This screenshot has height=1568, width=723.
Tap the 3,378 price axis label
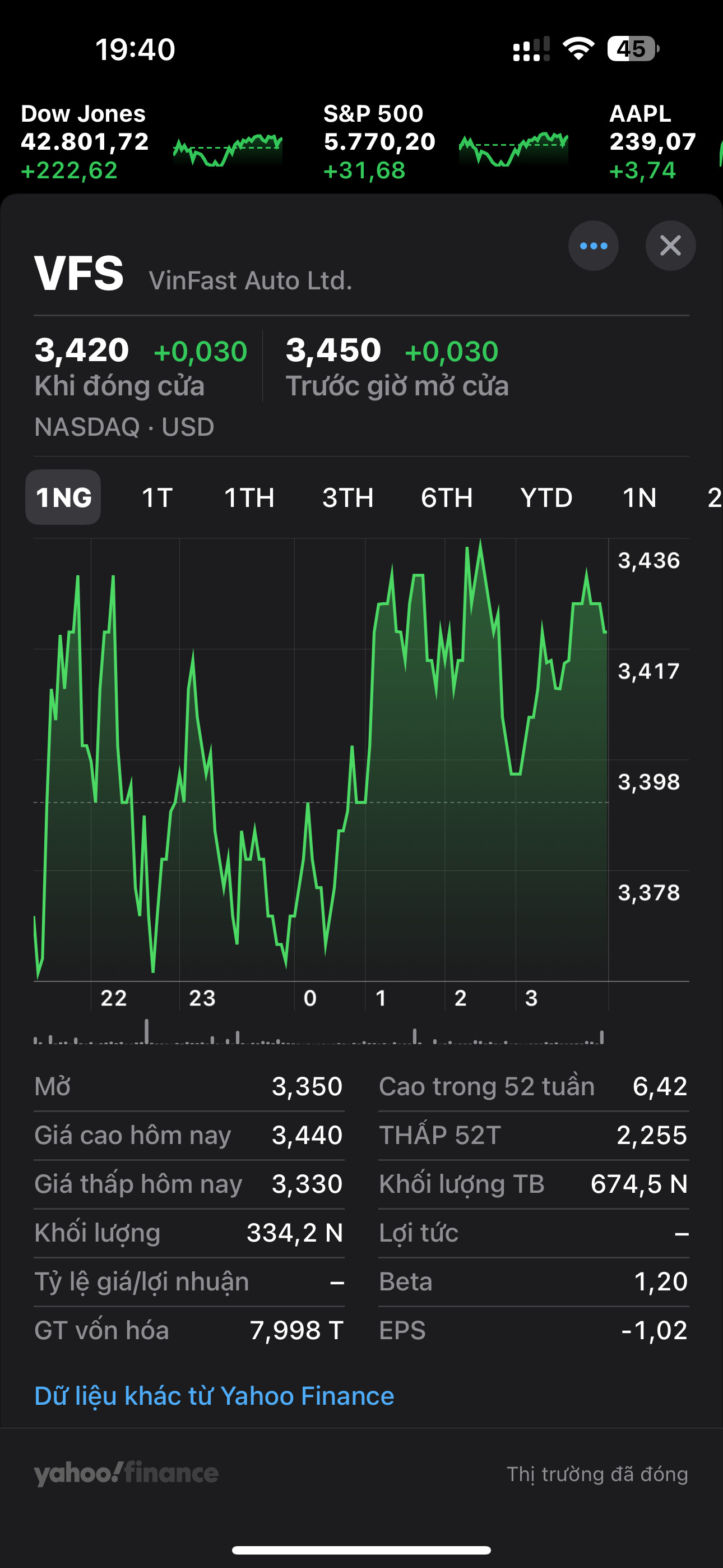[649, 893]
